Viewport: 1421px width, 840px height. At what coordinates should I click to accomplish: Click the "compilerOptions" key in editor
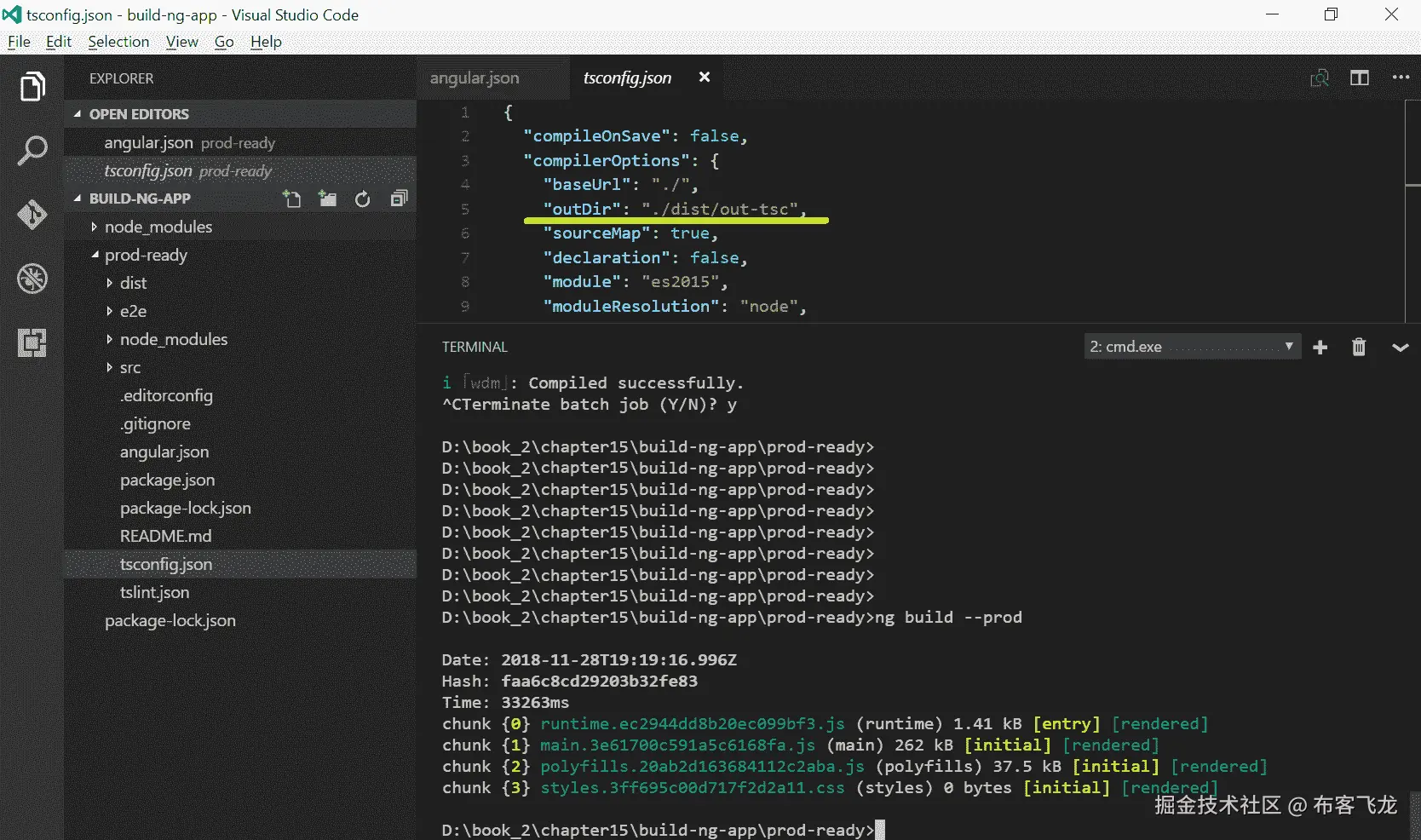coord(607,160)
